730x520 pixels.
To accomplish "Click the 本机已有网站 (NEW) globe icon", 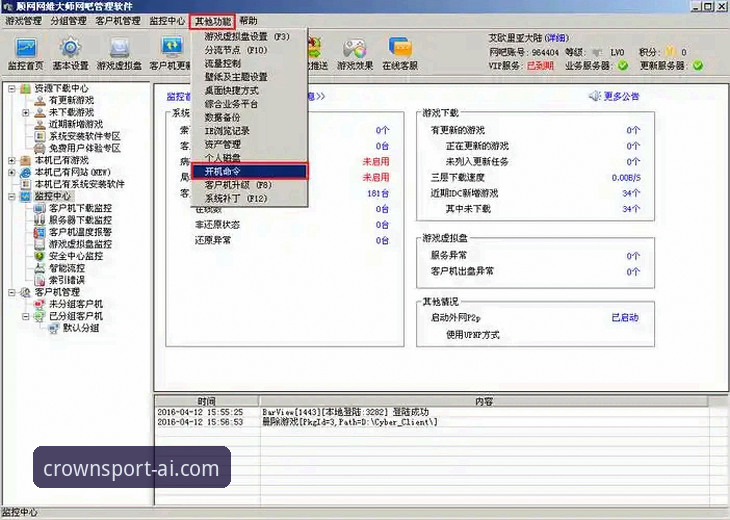I will [x=26, y=172].
